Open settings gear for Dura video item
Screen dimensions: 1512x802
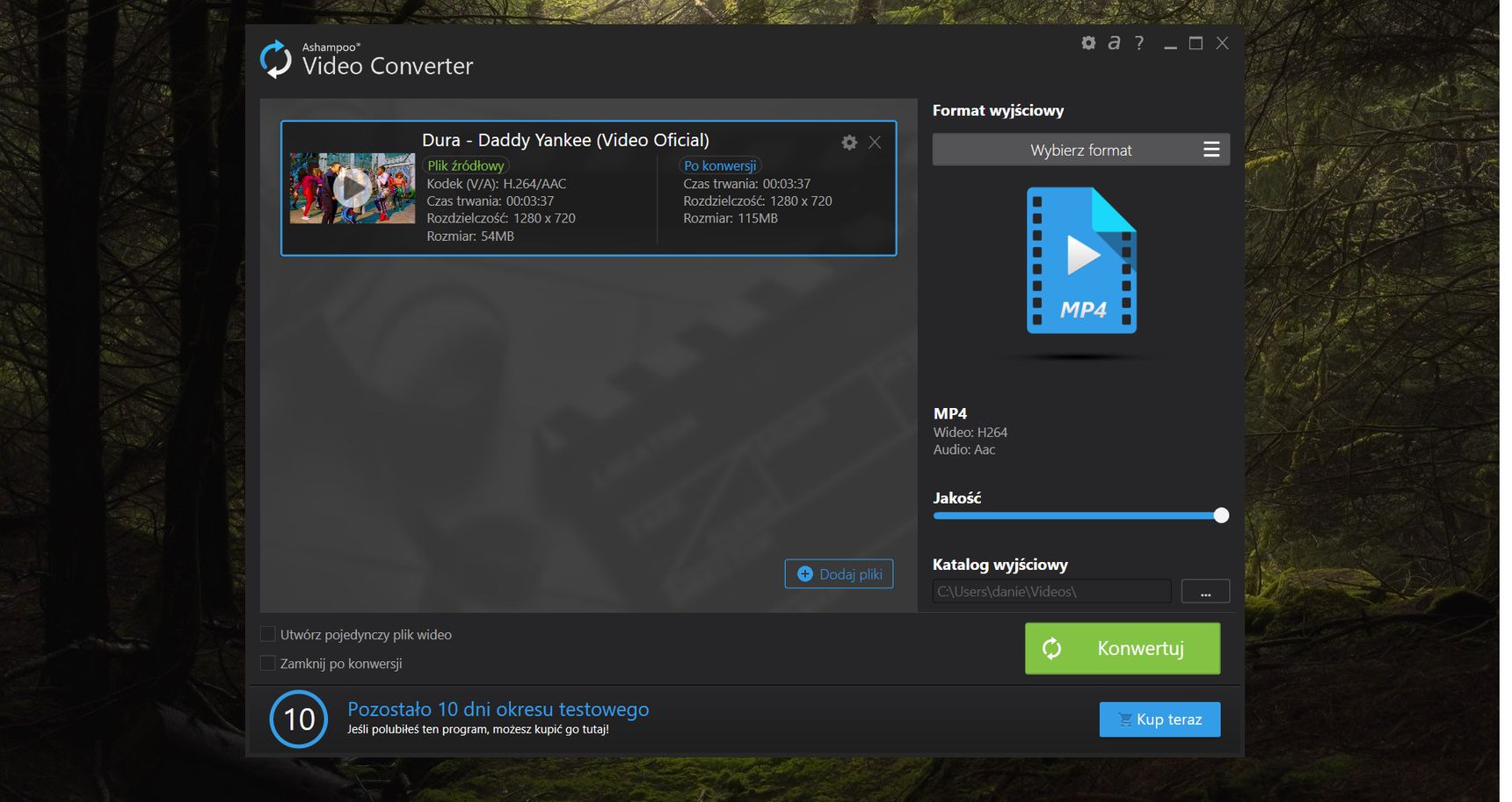point(849,142)
